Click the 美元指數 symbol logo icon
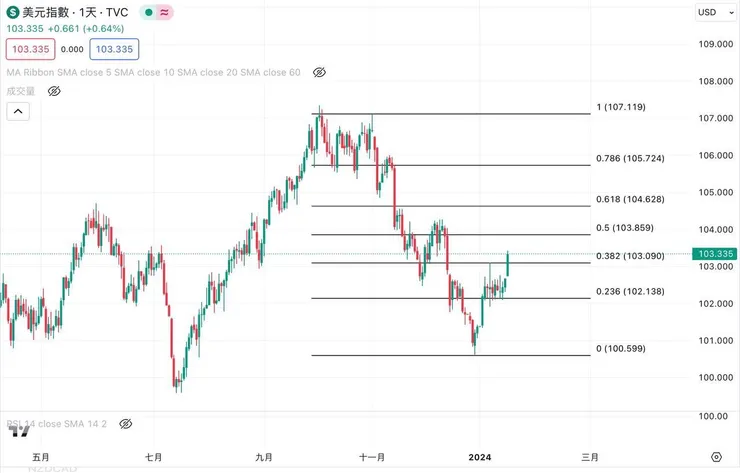 pyautogui.click(x=12, y=13)
